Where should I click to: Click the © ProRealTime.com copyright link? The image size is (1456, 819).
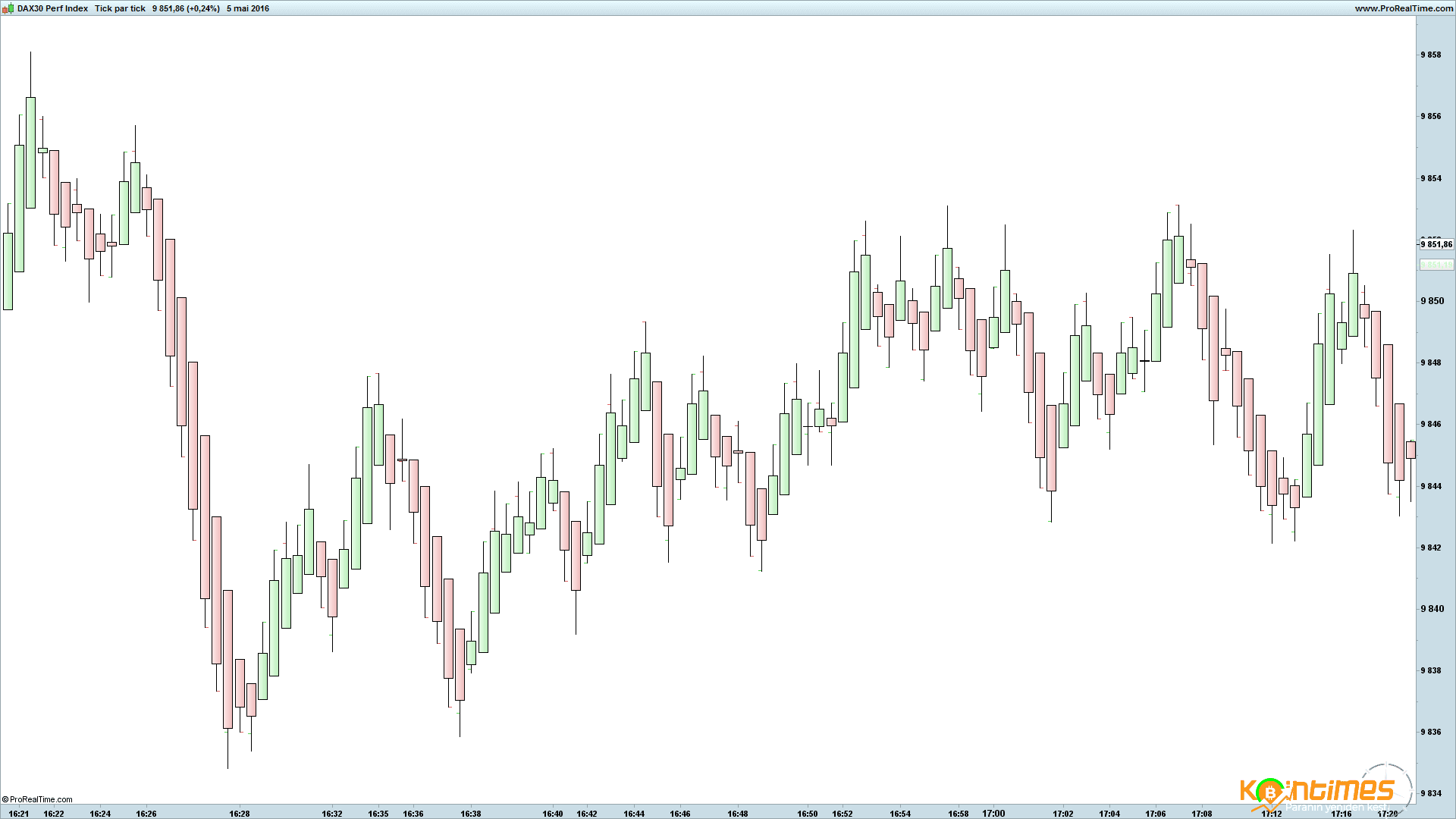point(37,799)
